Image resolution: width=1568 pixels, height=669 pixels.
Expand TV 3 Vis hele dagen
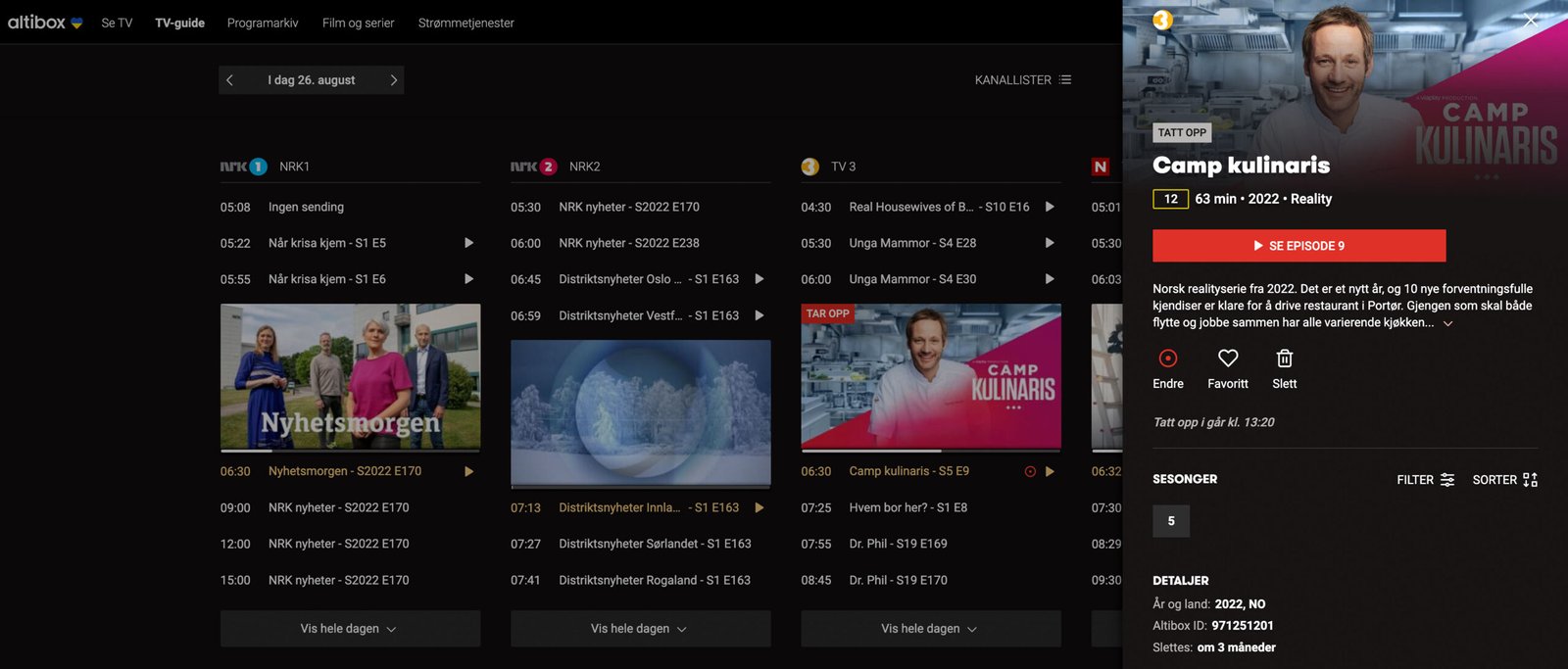point(930,629)
